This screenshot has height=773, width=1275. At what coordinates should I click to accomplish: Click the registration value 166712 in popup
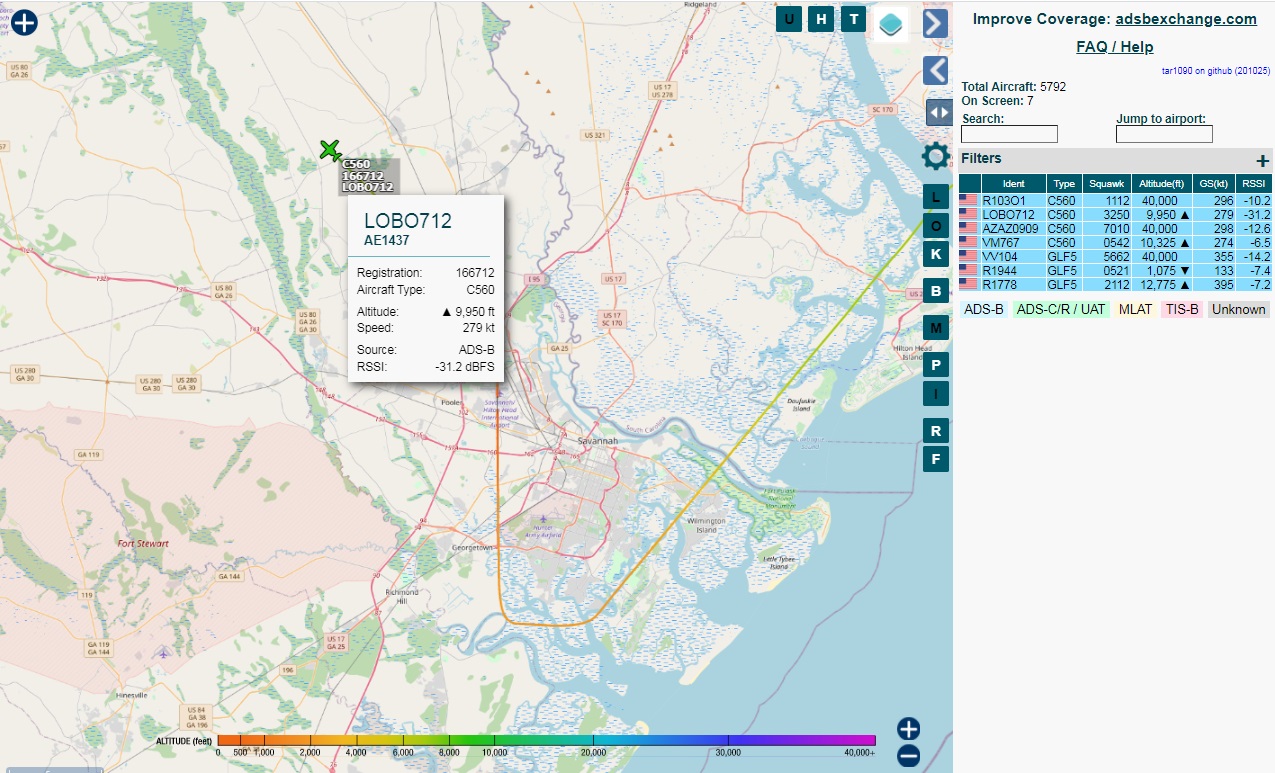pyautogui.click(x=475, y=273)
